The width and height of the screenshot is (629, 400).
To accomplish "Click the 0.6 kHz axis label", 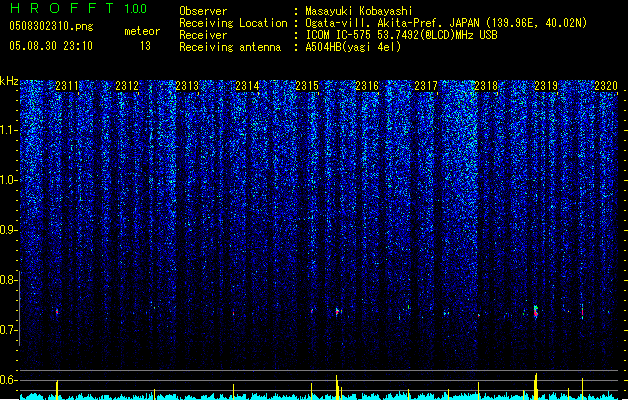I will pyautogui.click(x=8, y=380).
